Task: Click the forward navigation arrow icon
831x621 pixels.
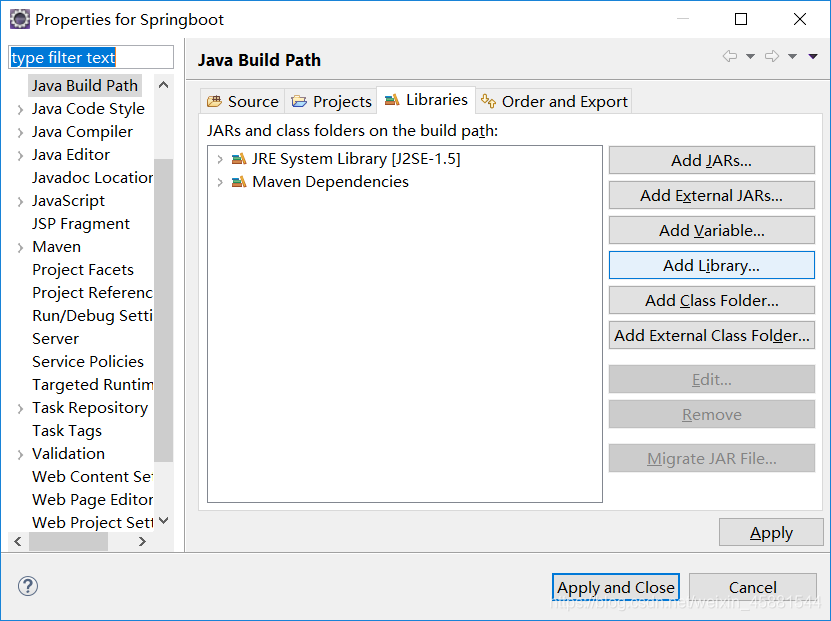Action: 772,56
